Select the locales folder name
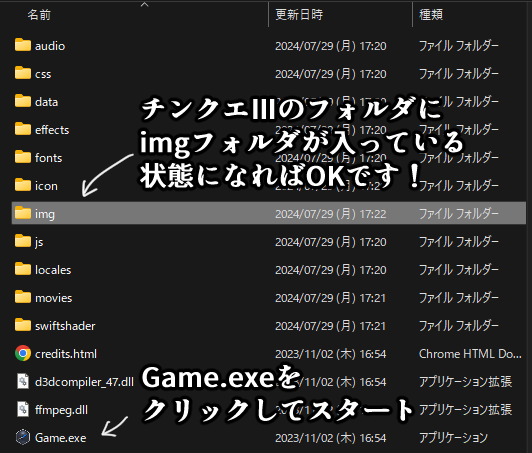Viewport: 532px width, 453px height. 53,270
